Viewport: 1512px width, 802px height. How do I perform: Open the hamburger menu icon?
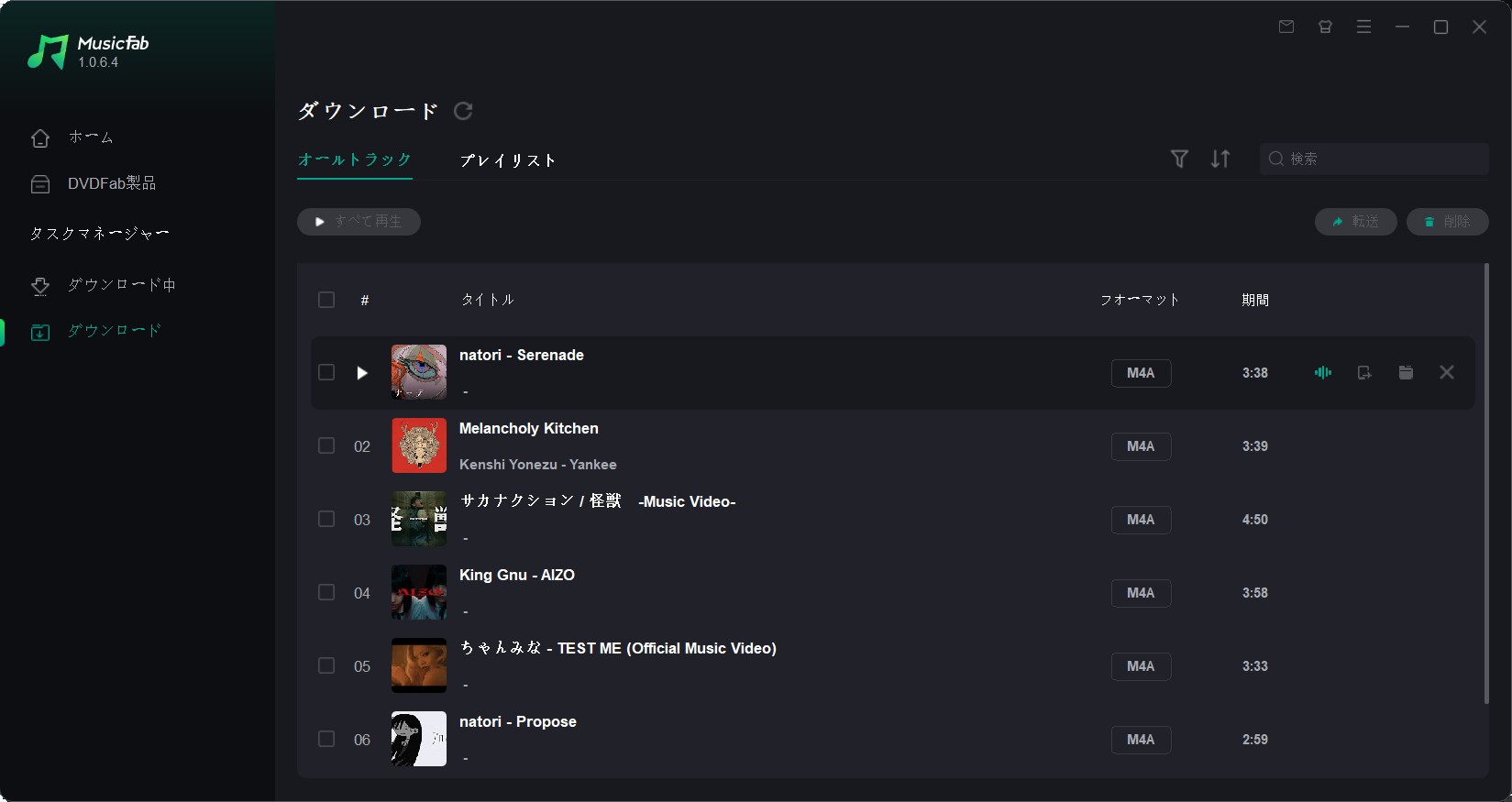tap(1363, 27)
